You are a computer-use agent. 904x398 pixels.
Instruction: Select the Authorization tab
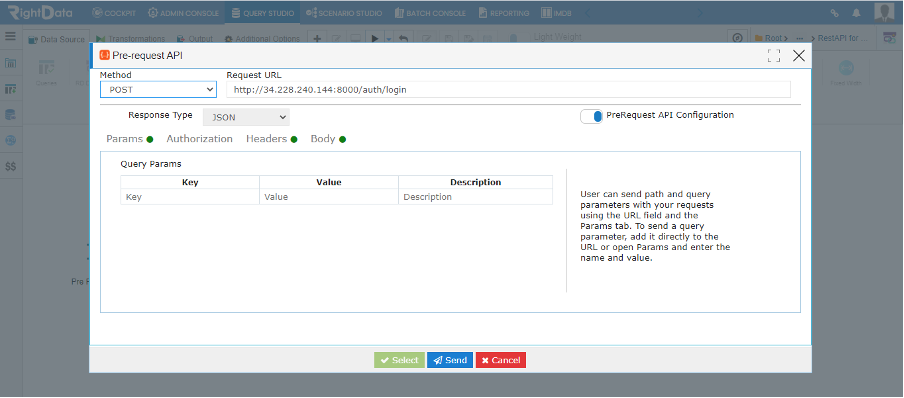[199, 139]
